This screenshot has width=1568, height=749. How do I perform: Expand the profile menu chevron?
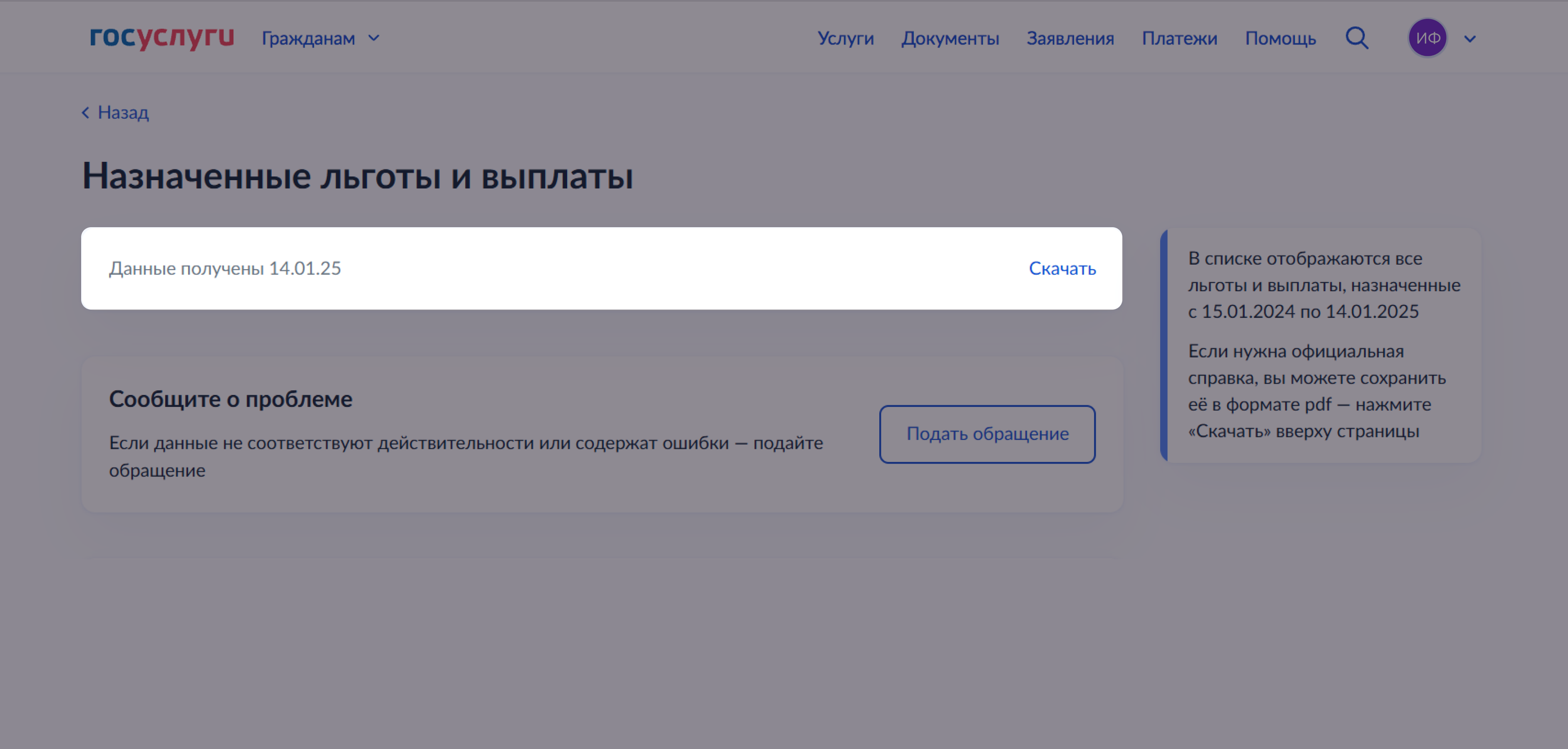coord(1470,39)
